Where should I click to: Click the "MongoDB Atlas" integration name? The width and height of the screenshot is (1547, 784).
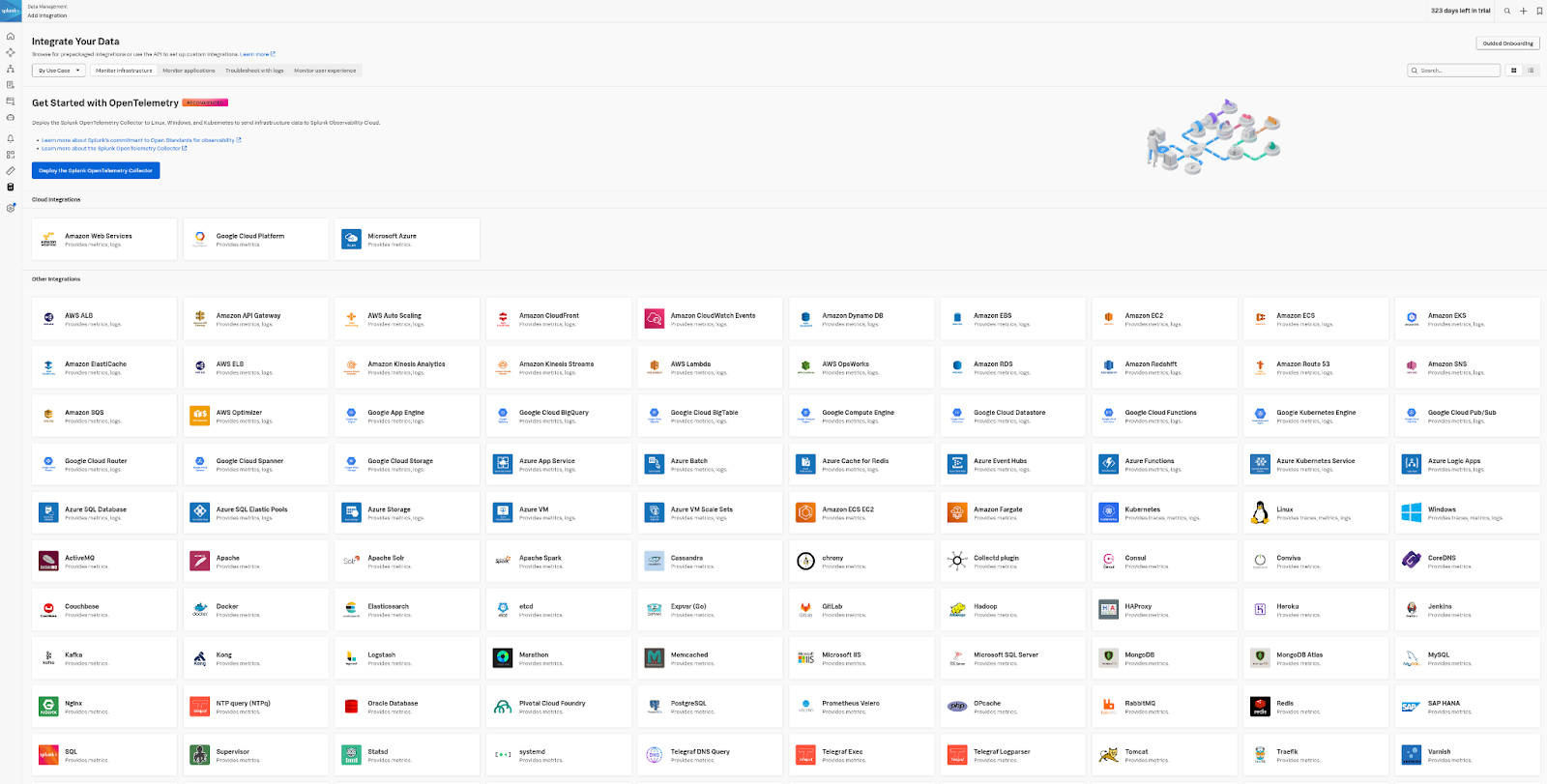point(1299,655)
